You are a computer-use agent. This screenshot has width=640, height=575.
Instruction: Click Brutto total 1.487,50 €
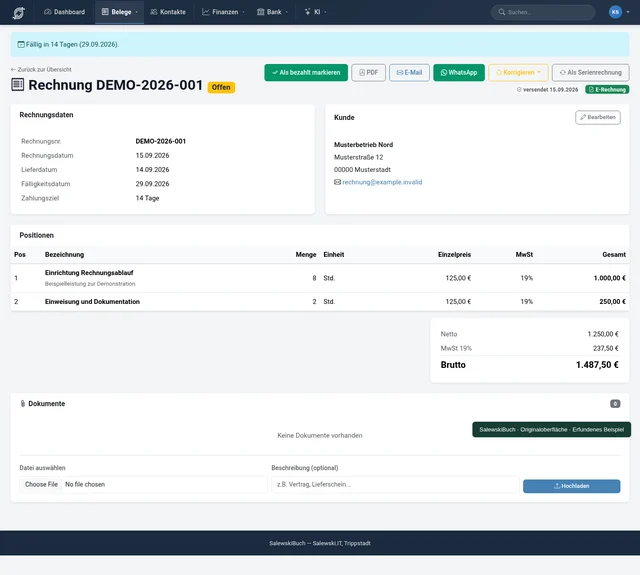coord(597,365)
